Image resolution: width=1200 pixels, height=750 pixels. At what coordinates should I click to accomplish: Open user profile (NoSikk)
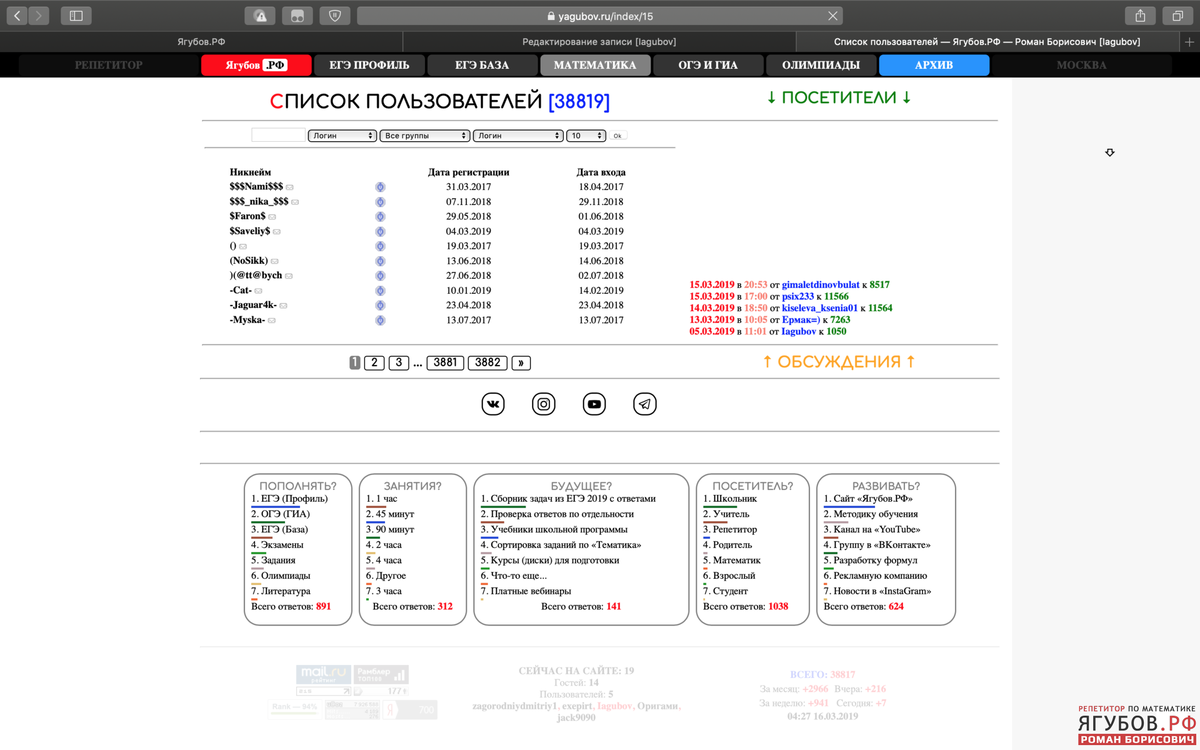click(249, 261)
